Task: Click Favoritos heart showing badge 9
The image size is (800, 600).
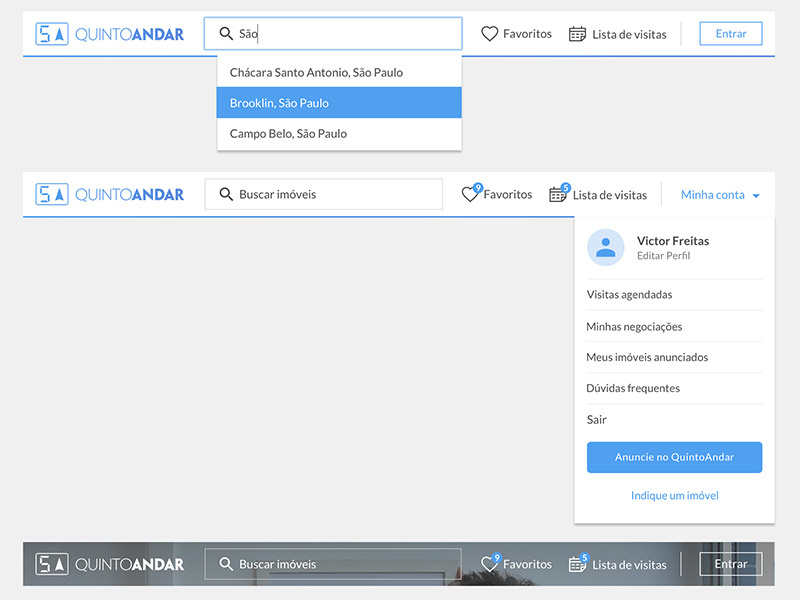Action: click(x=471, y=194)
